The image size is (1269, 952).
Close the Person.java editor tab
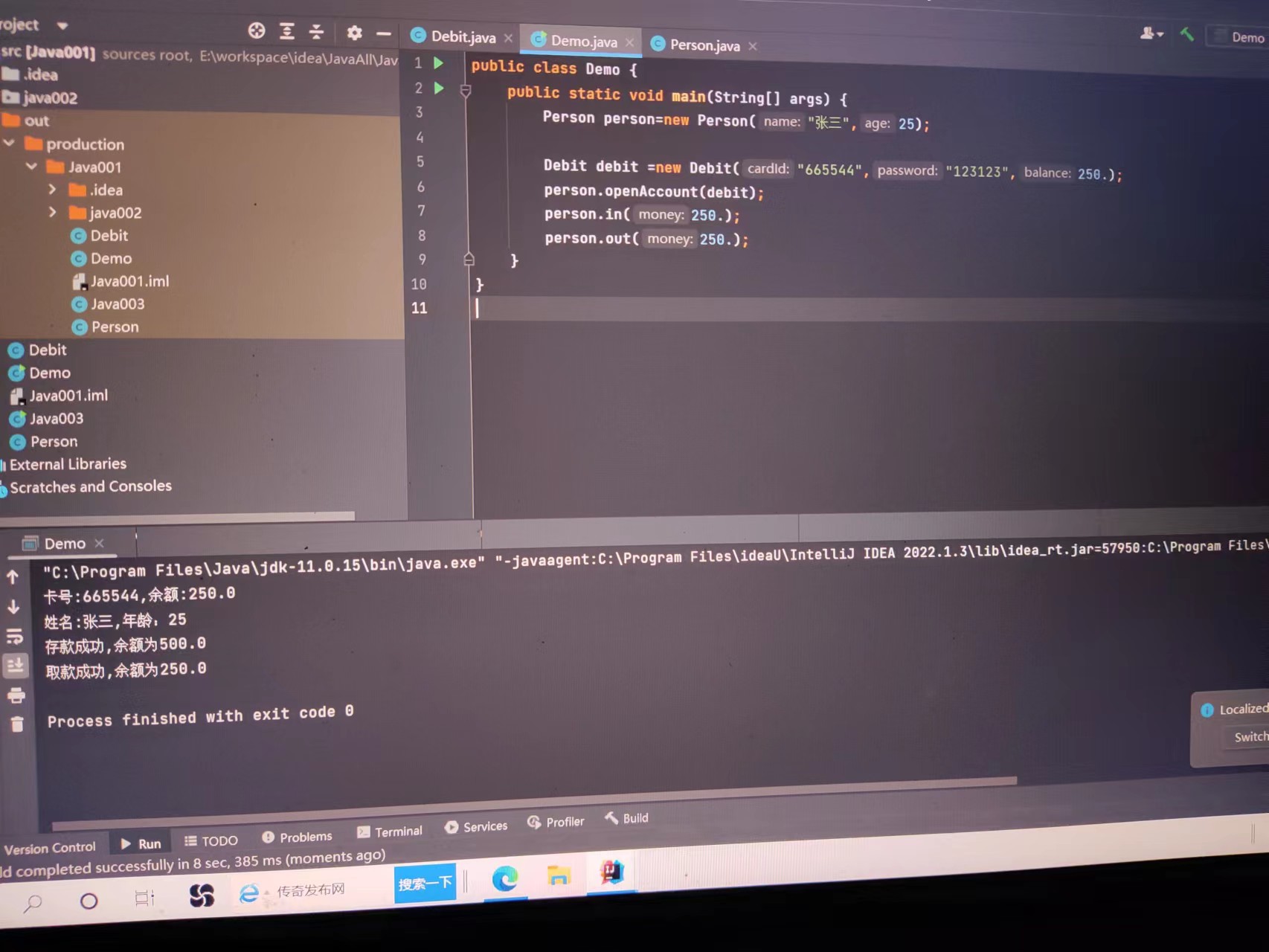point(753,46)
